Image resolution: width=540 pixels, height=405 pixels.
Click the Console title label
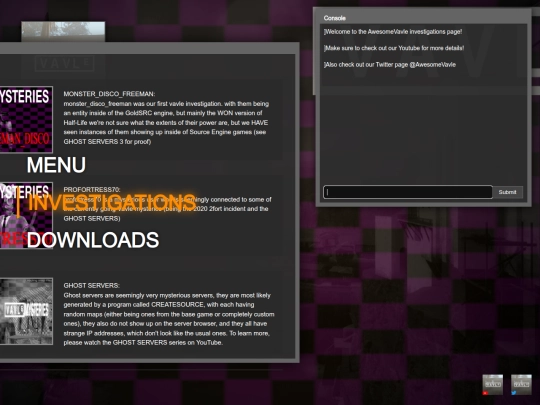[334, 18]
